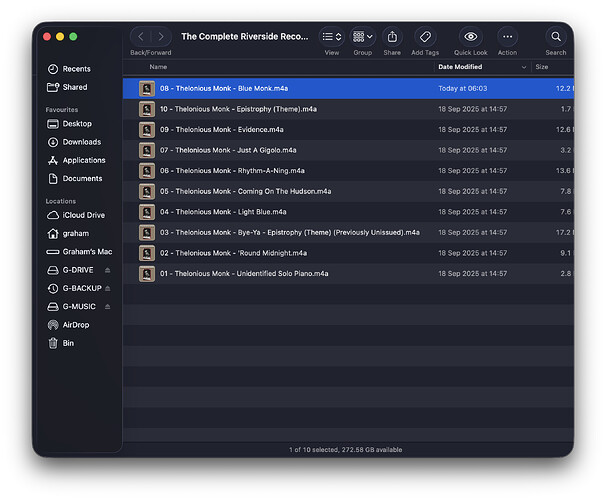Sort by the Size column header

point(542,67)
